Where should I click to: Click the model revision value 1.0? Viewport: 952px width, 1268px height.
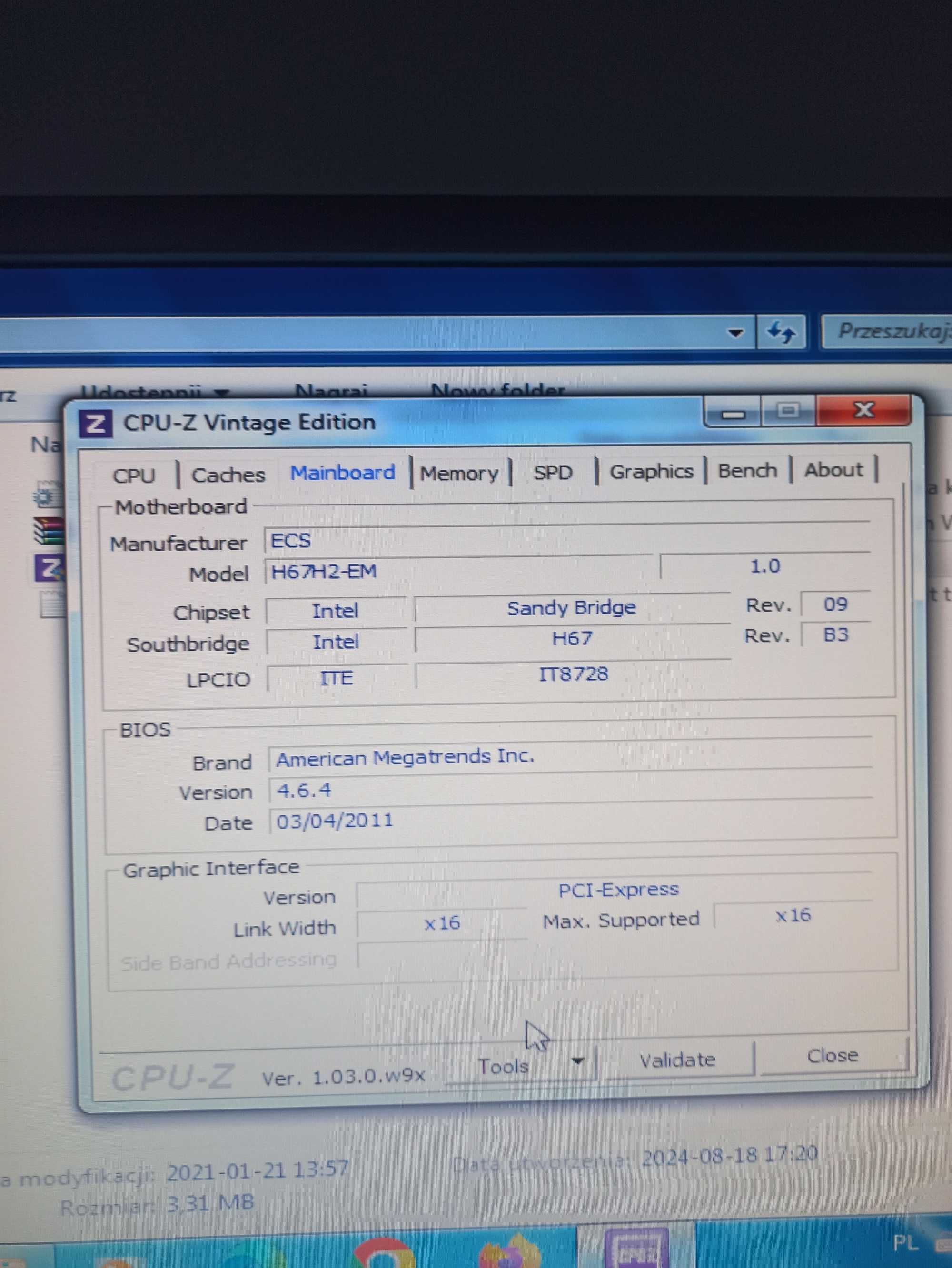click(765, 567)
